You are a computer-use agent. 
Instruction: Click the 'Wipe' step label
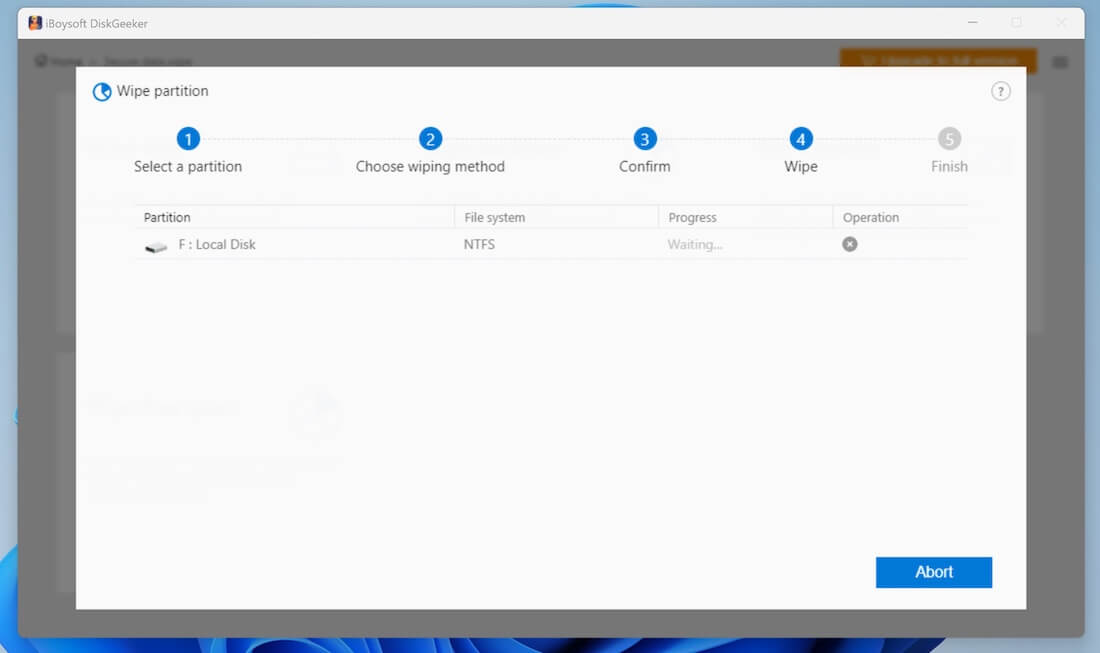pyautogui.click(x=800, y=166)
